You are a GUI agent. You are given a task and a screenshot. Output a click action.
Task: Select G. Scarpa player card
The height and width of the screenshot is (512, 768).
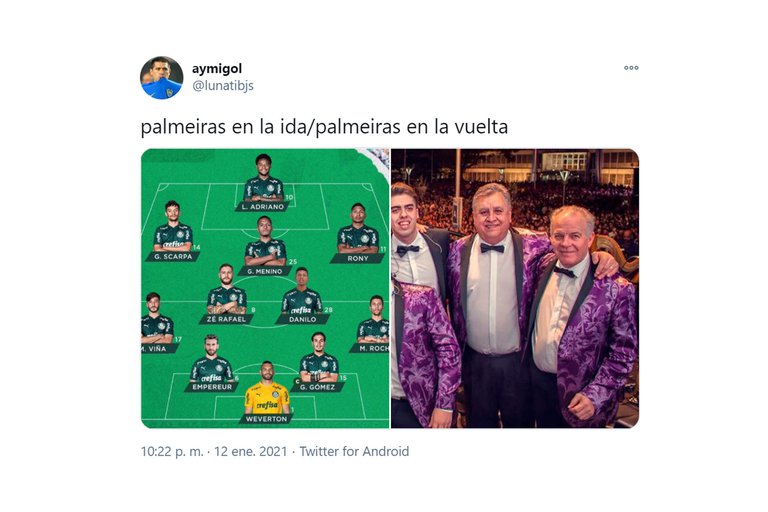[x=173, y=231]
